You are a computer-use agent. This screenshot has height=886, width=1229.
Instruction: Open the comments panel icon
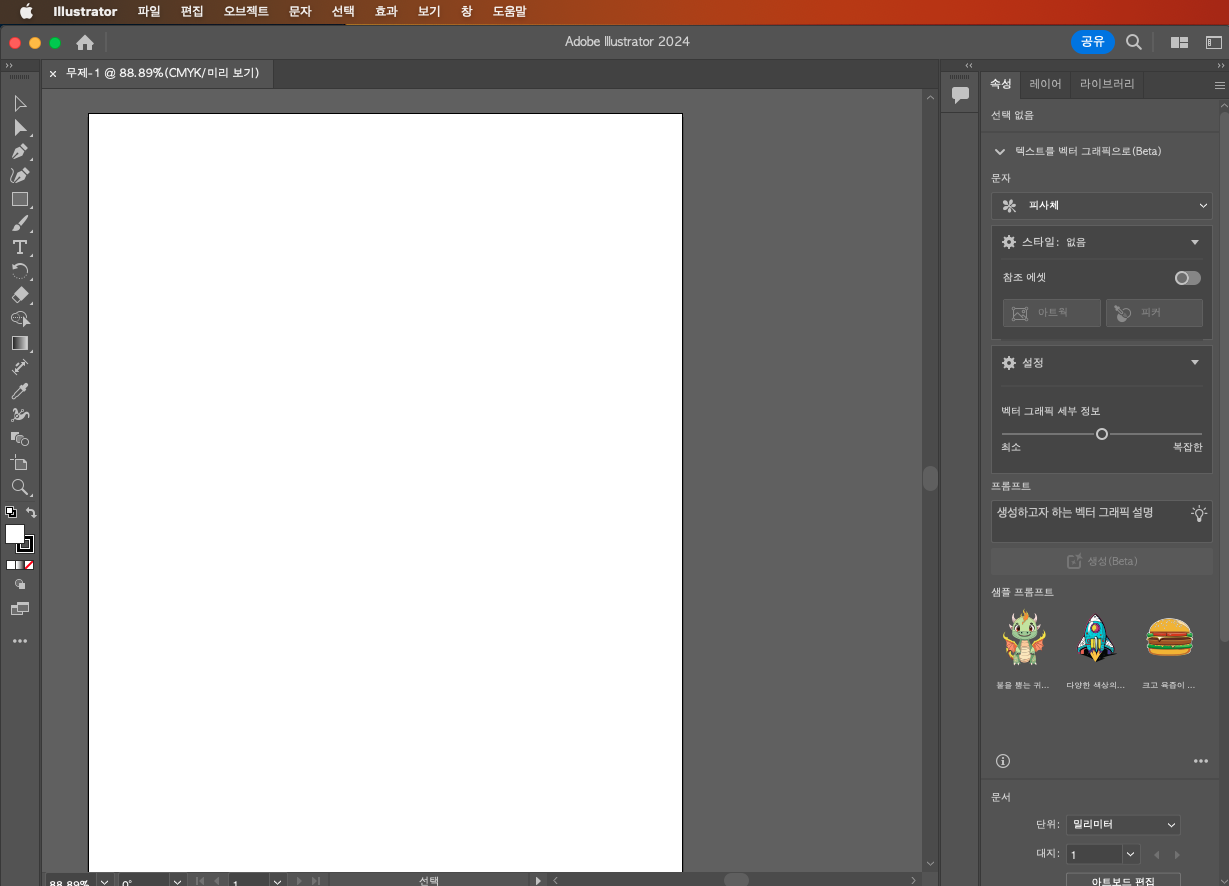coord(960,95)
